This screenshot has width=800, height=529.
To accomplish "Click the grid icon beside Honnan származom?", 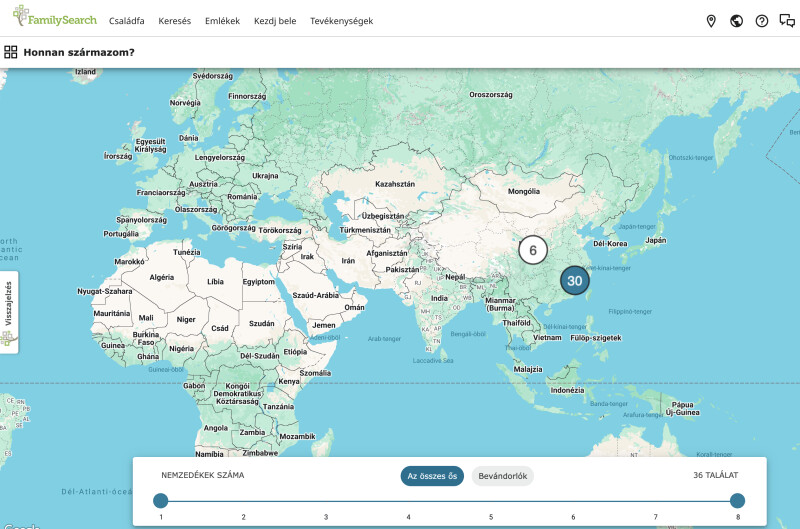I will 11,52.
